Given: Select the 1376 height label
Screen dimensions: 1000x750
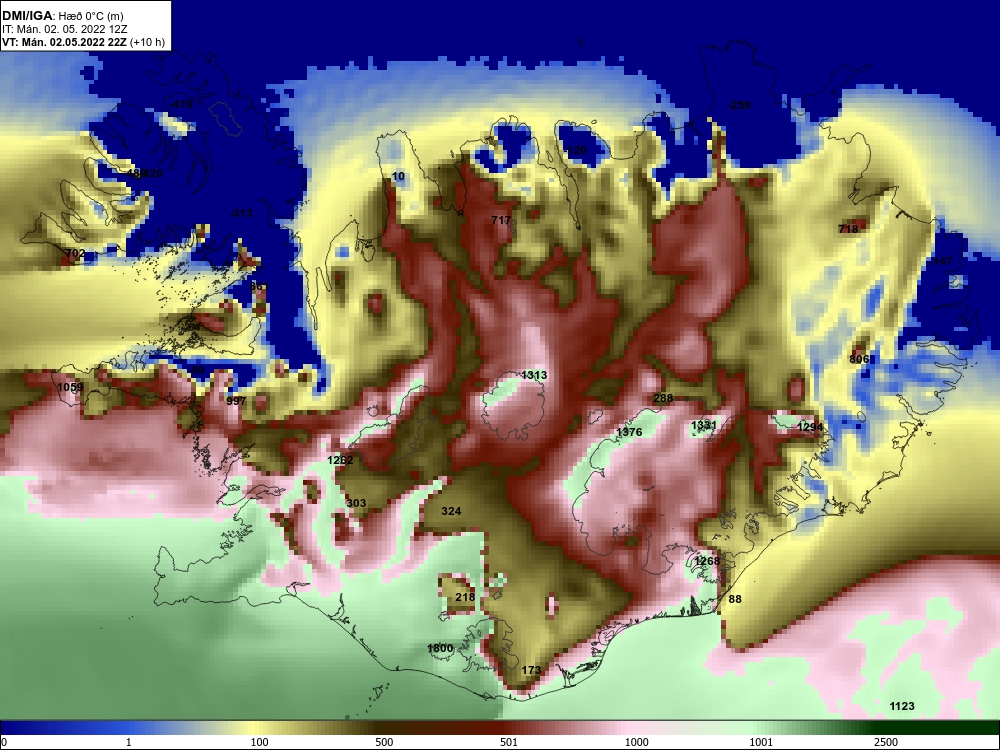Looking at the screenshot, I should coord(629,432).
